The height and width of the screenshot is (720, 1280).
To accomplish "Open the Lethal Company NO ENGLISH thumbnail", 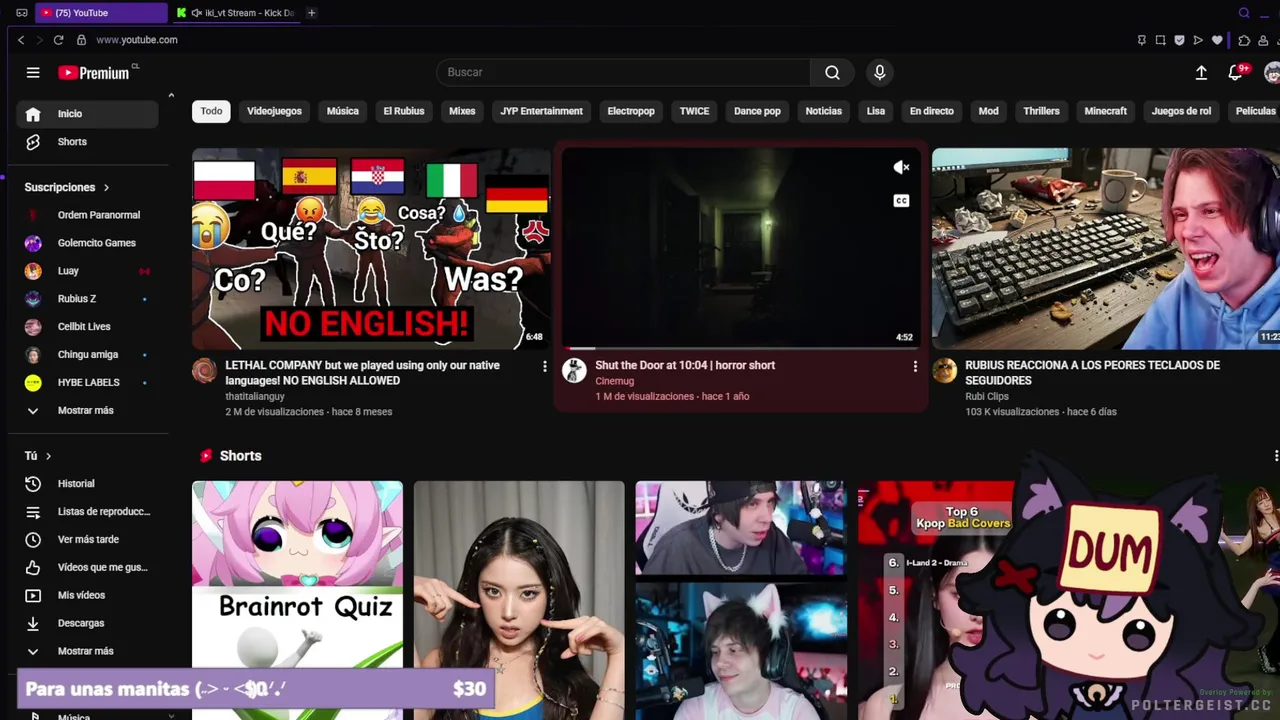I will (371, 249).
